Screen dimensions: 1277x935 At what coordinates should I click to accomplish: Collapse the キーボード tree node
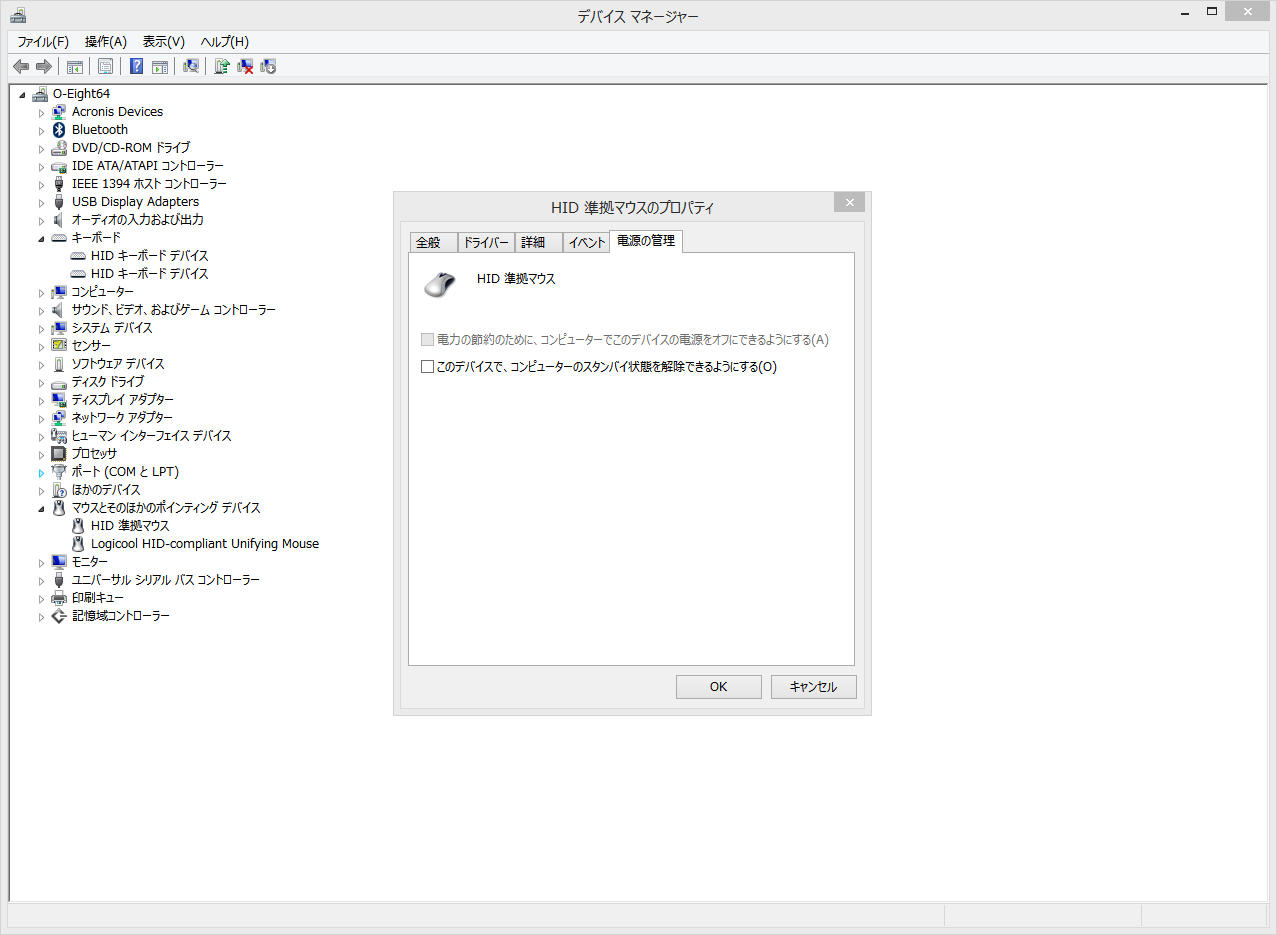(x=41, y=238)
